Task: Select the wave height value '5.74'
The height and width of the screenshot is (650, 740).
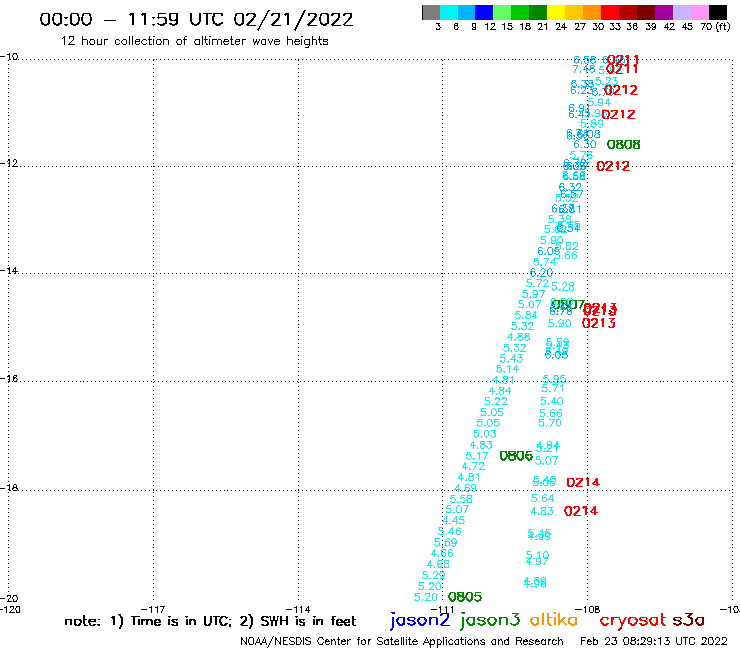Action: click(x=545, y=262)
